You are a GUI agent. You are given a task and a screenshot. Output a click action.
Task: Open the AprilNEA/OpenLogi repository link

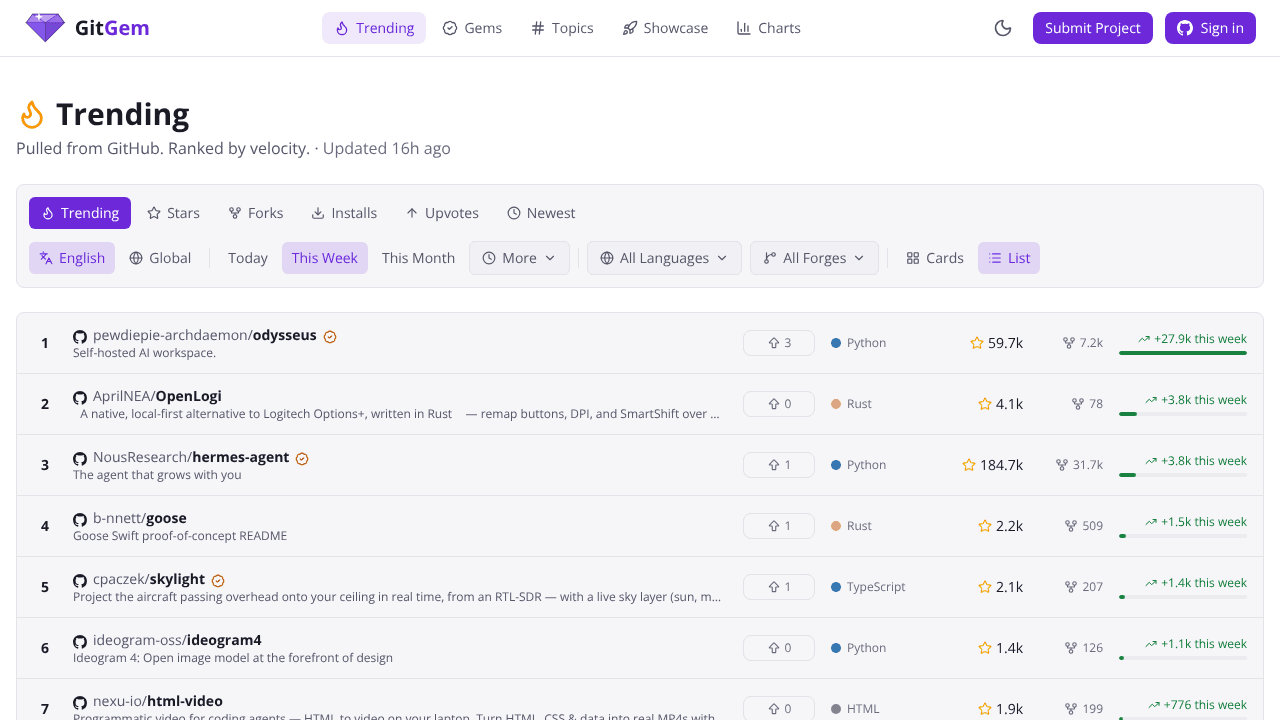(157, 397)
